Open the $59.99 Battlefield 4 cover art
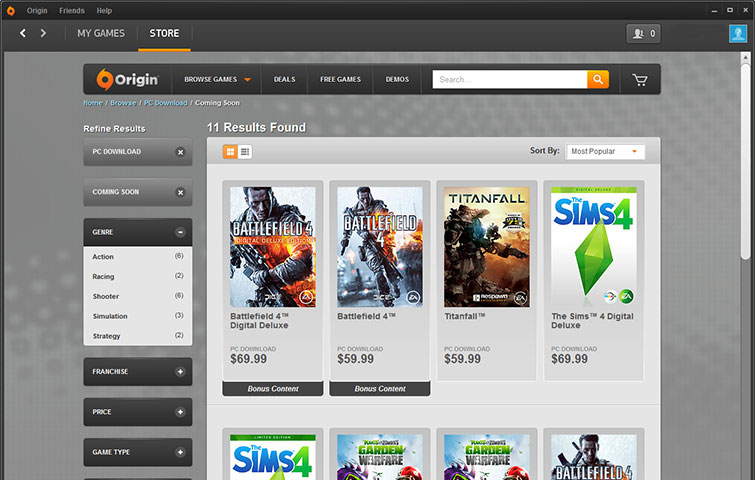Screen dimensions: 755x480 (x=380, y=247)
